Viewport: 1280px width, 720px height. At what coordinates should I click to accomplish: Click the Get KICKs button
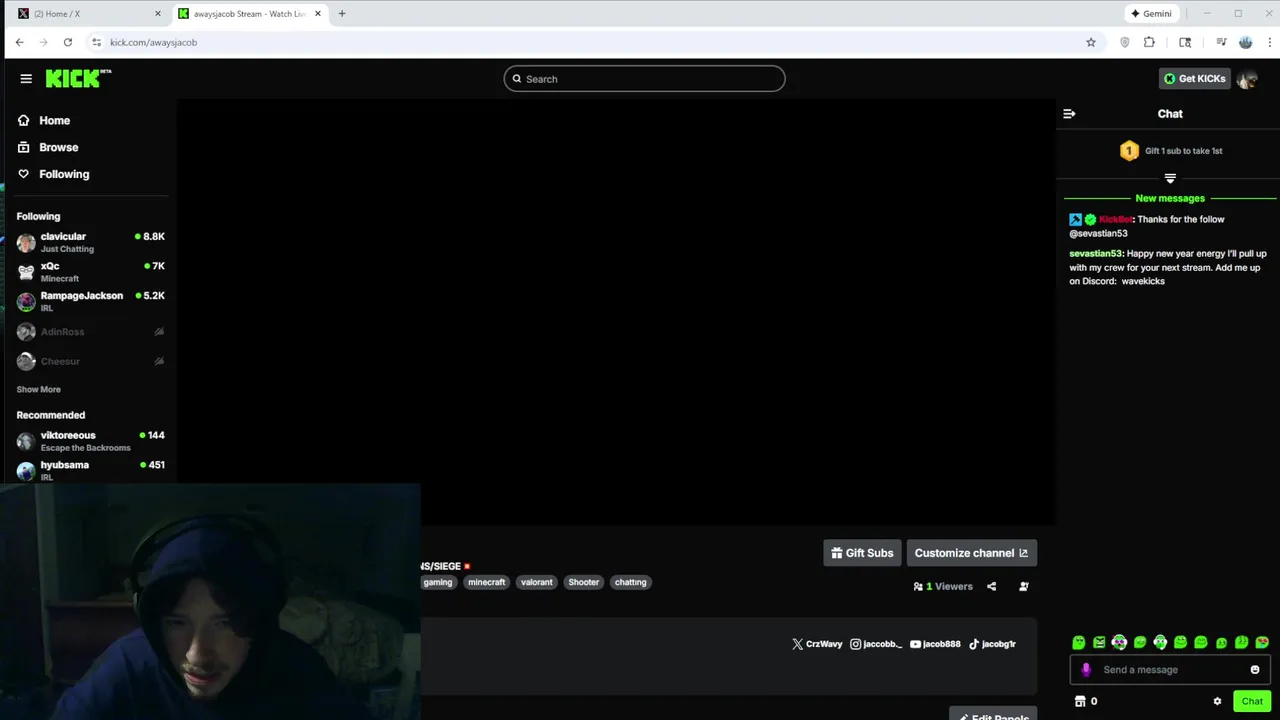(1194, 79)
